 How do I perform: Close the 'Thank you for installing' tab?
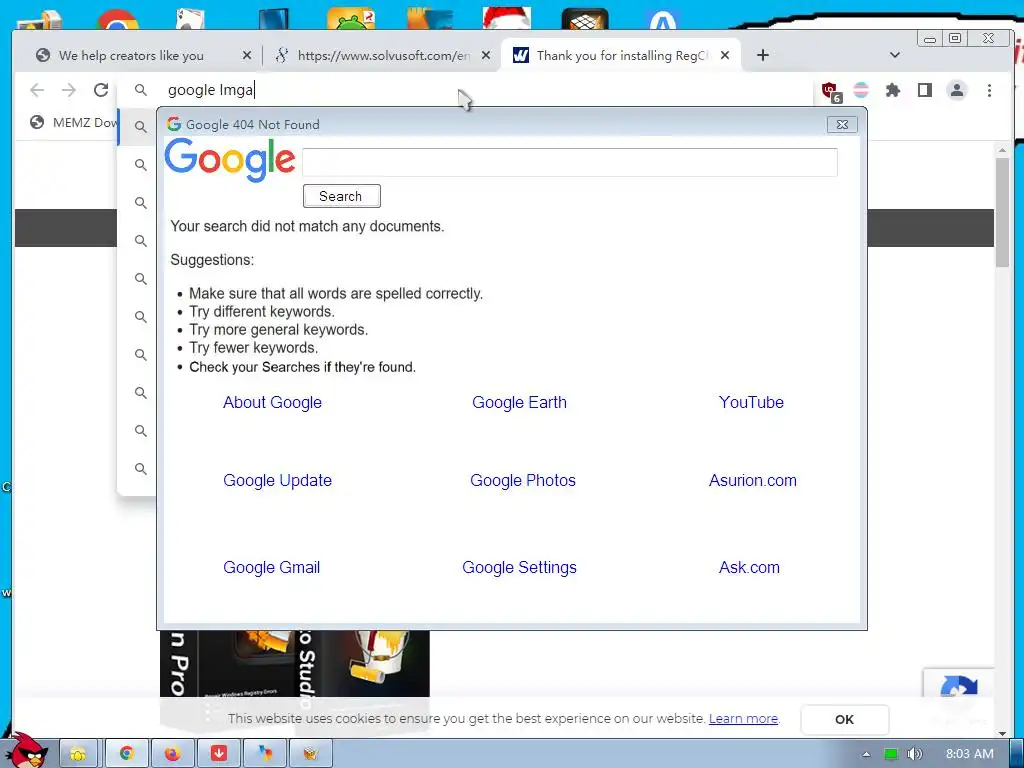click(x=725, y=56)
